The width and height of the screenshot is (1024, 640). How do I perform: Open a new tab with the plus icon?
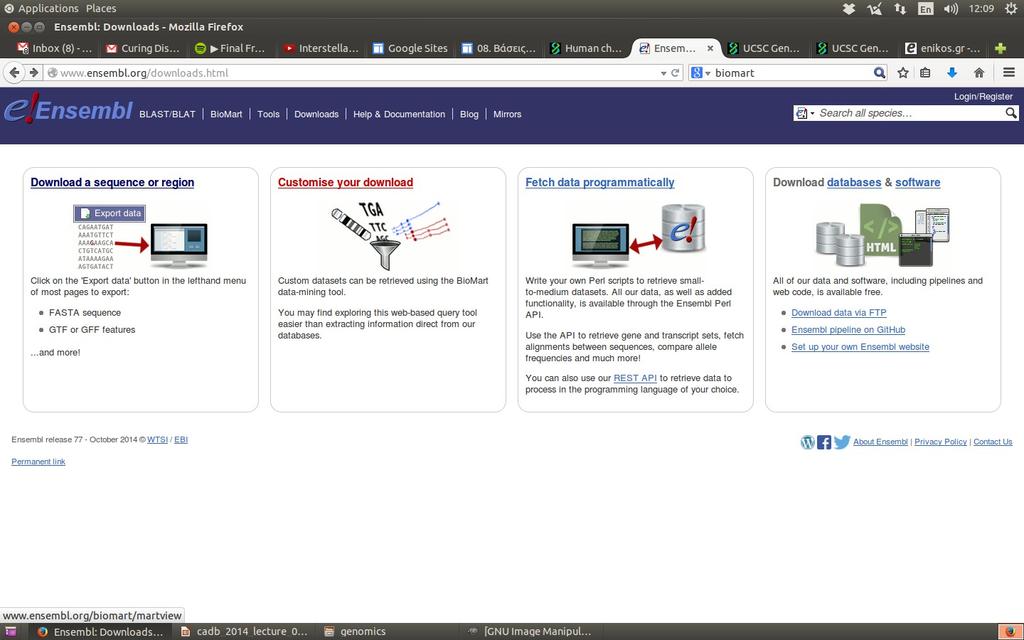1000,48
